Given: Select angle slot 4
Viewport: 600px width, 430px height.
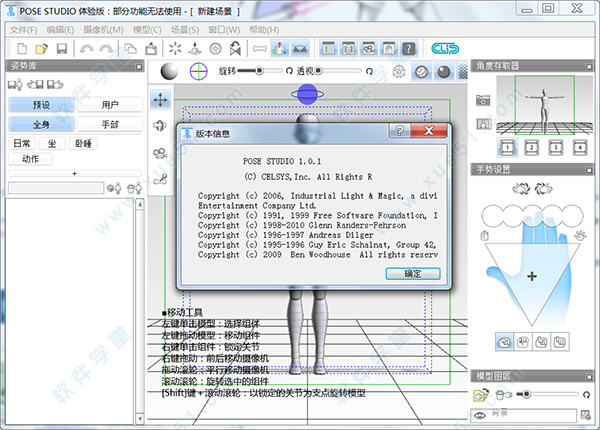Looking at the screenshot, I should click(580, 147).
